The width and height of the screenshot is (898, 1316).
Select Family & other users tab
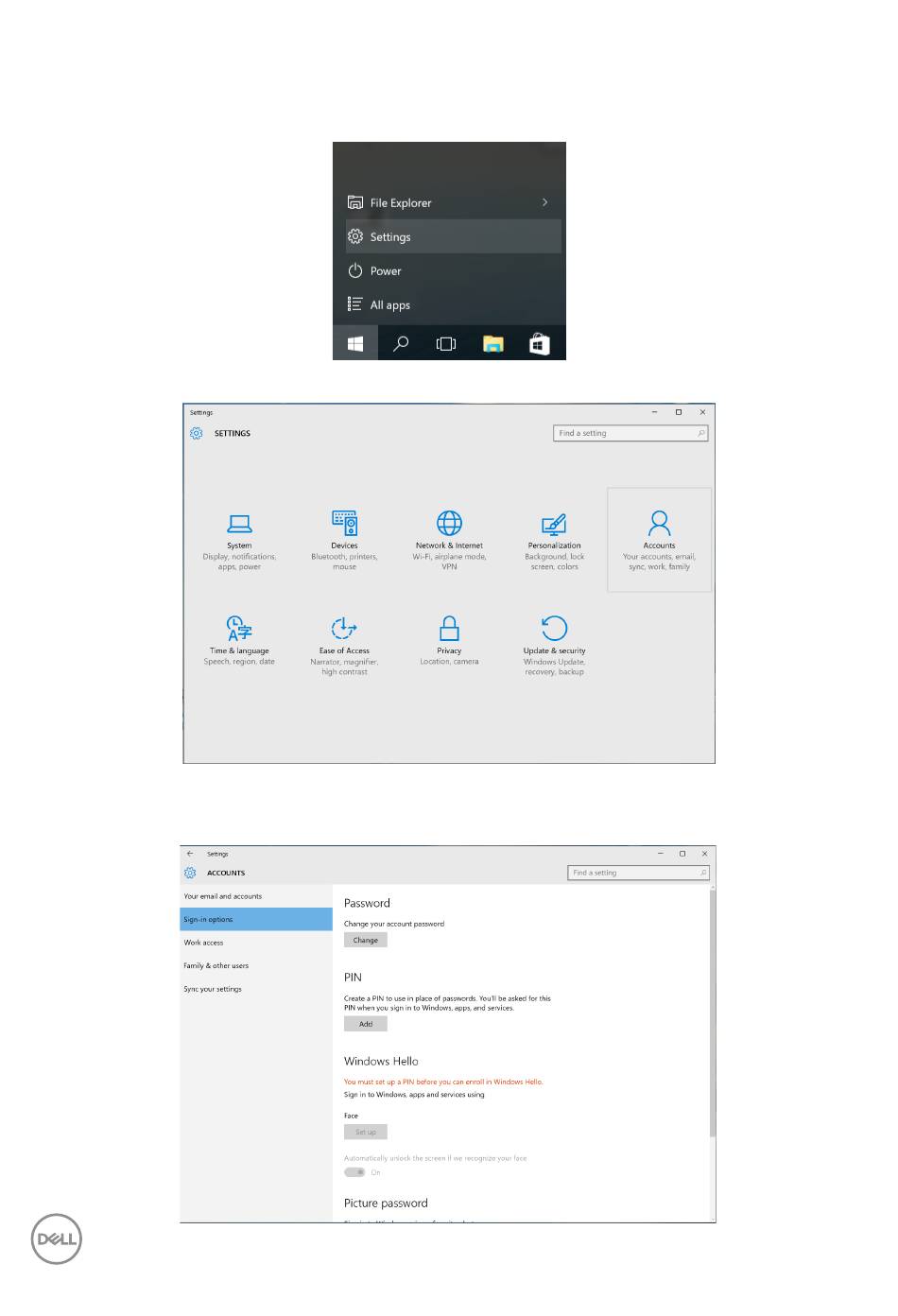(256, 965)
